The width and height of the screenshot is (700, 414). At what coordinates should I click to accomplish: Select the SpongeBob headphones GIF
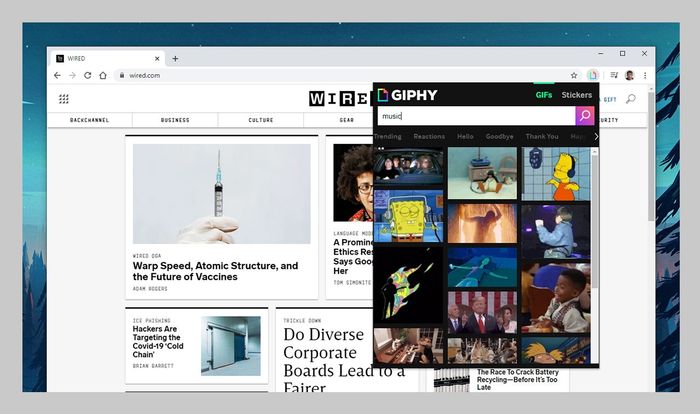point(408,216)
